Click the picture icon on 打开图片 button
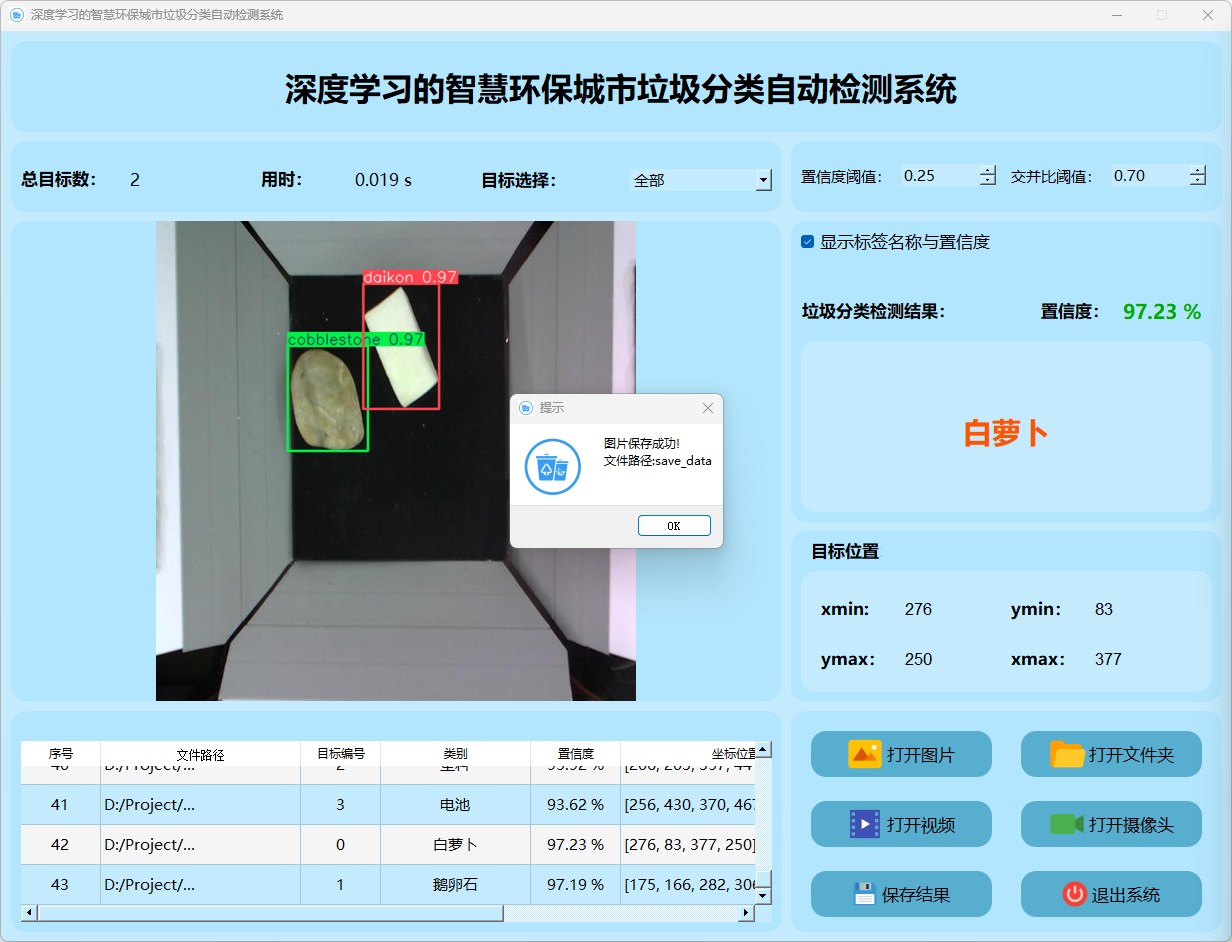The height and width of the screenshot is (942, 1232). click(x=864, y=754)
